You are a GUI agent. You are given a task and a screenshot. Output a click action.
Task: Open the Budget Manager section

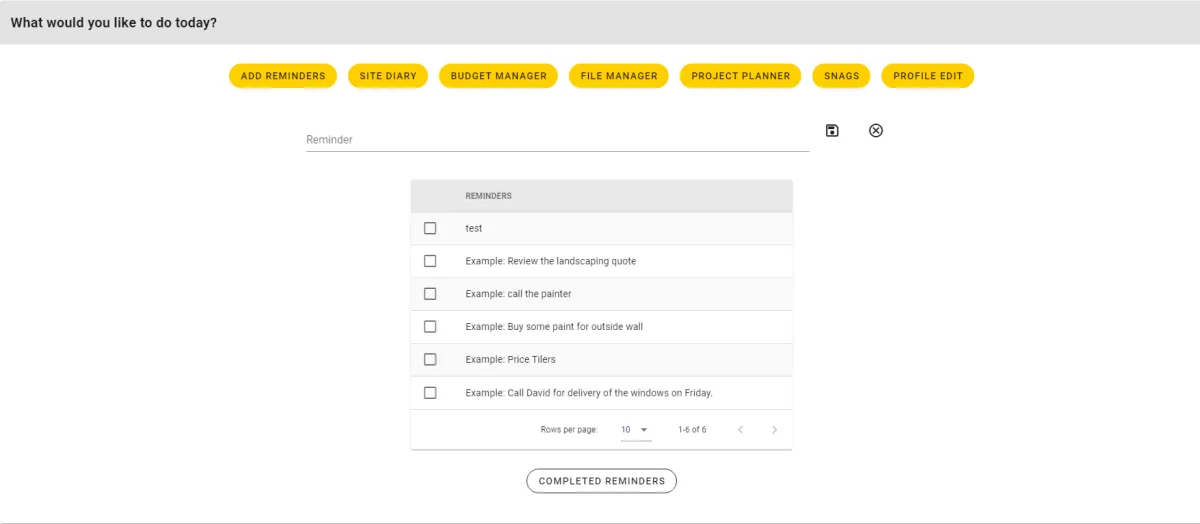tap(498, 76)
